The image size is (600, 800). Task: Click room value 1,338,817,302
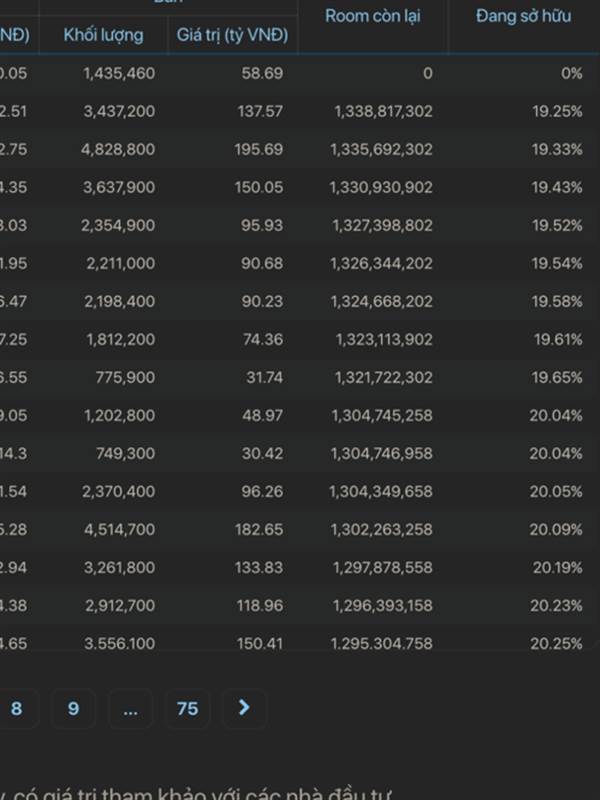pos(381,111)
